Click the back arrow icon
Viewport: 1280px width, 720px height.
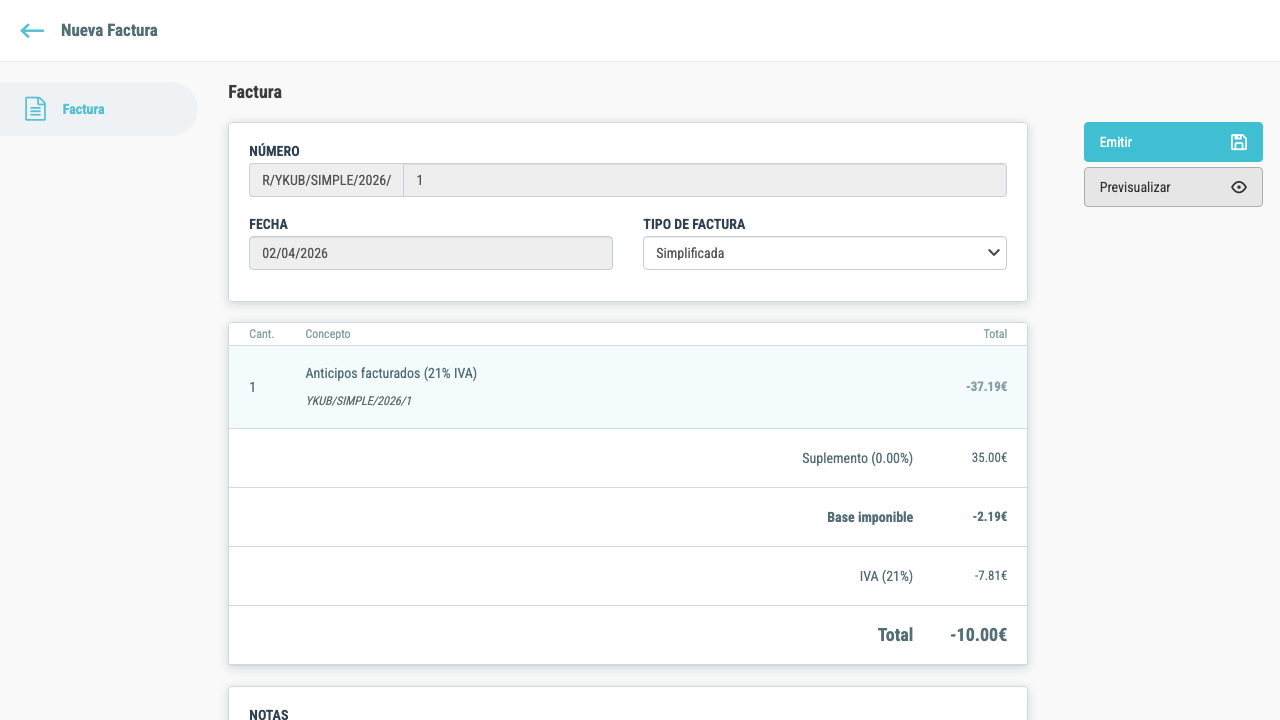32,31
